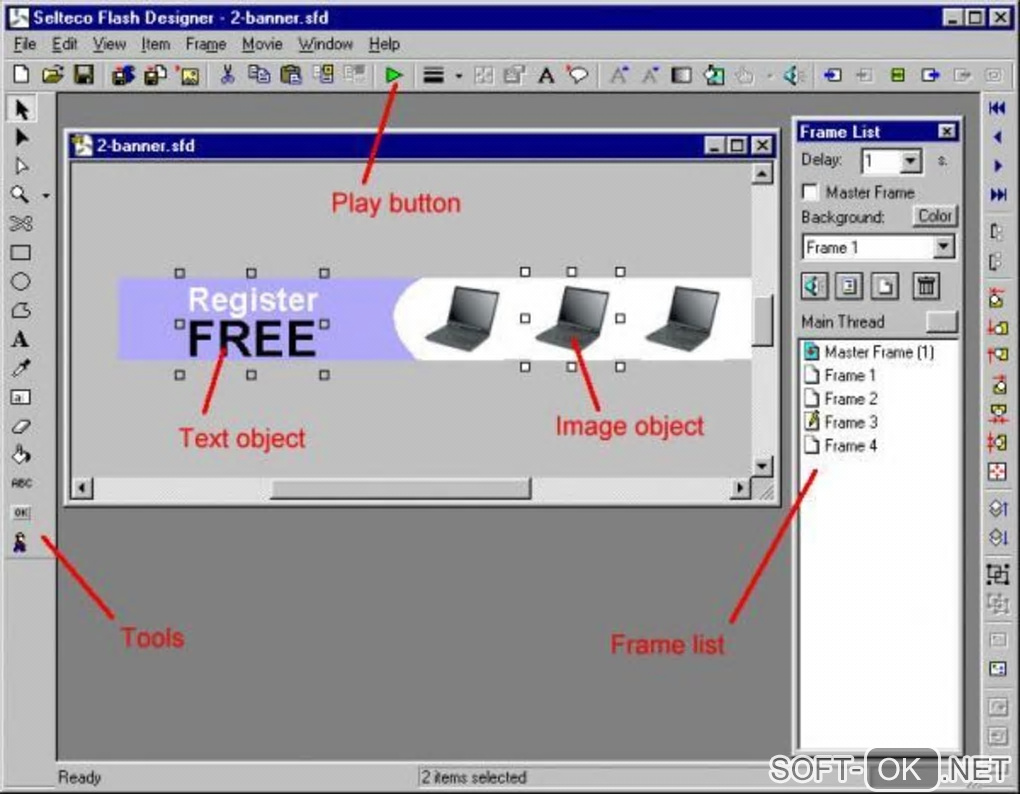Open the Help menu
This screenshot has width=1020, height=794.
384,44
